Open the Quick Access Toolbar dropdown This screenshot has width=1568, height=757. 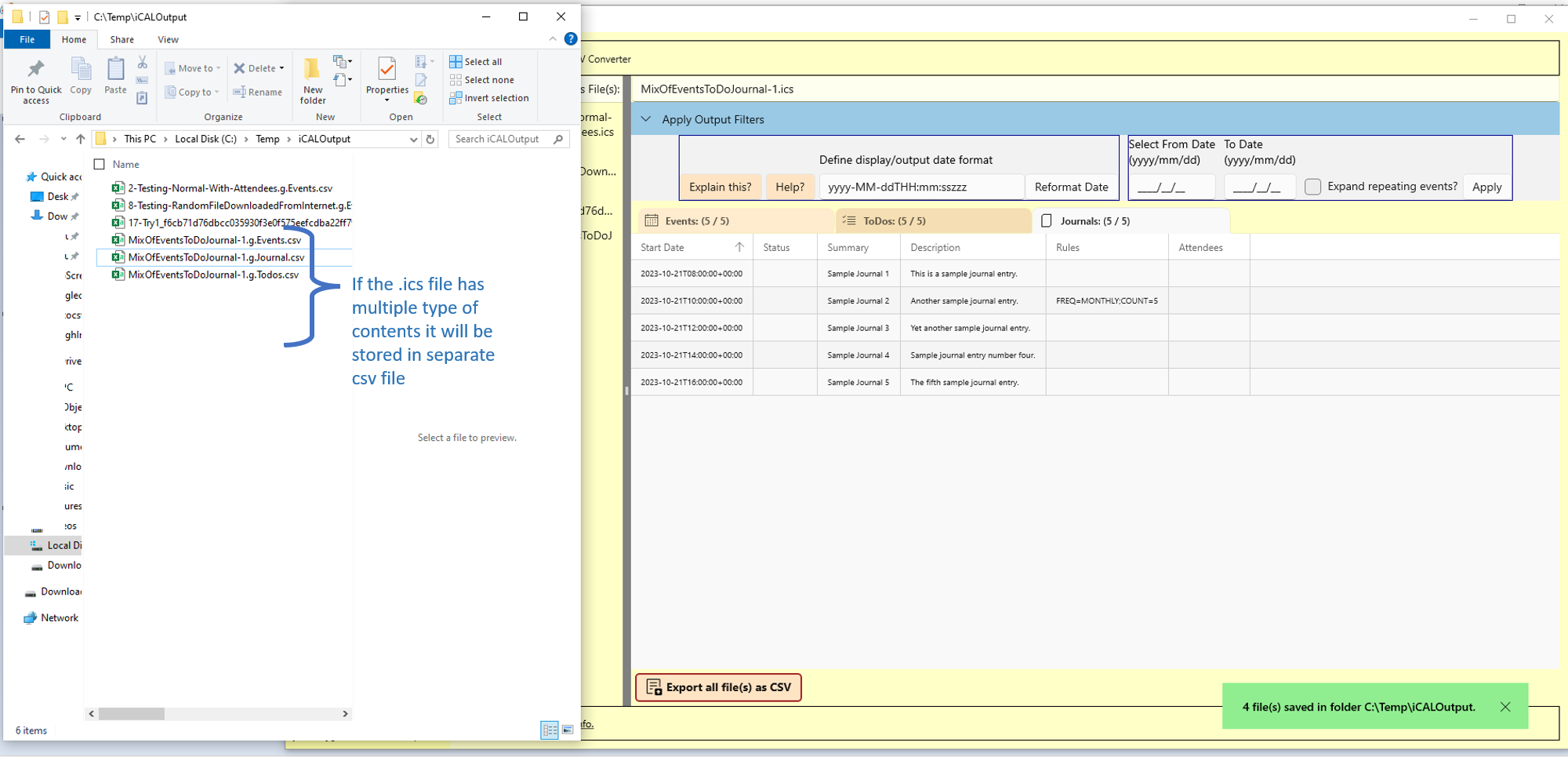click(78, 17)
